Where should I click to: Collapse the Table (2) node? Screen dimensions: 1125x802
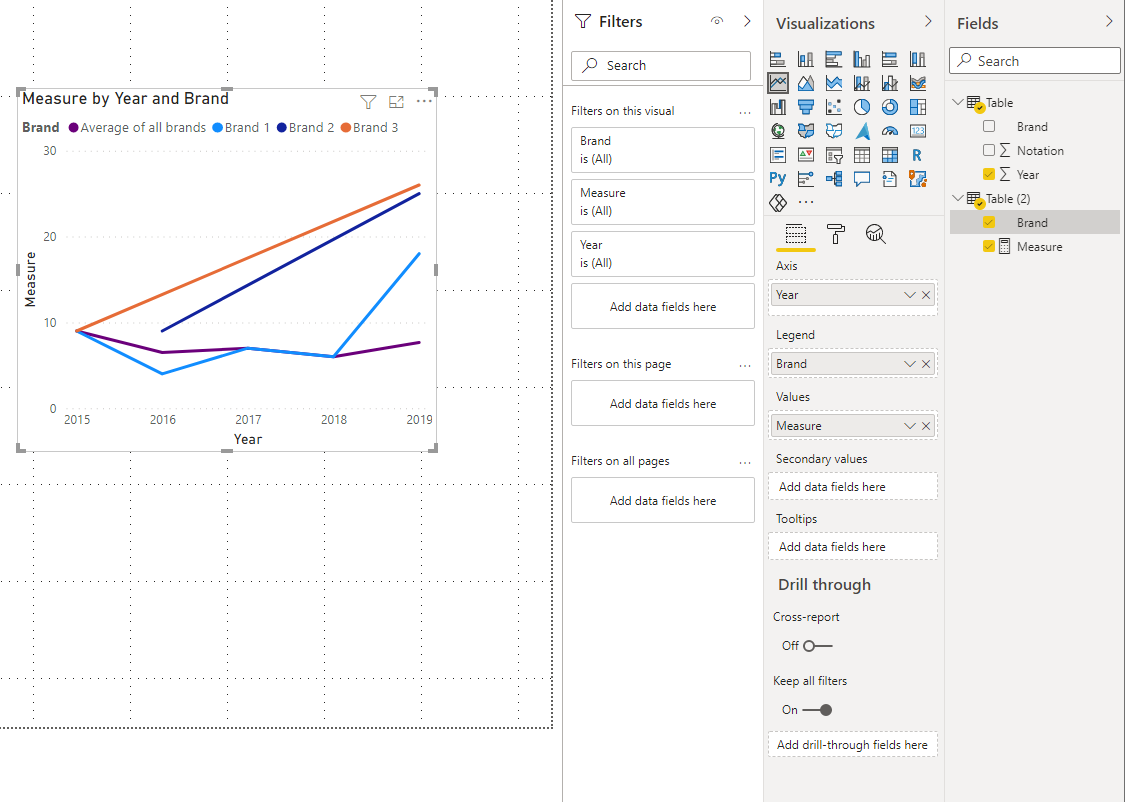(x=957, y=198)
